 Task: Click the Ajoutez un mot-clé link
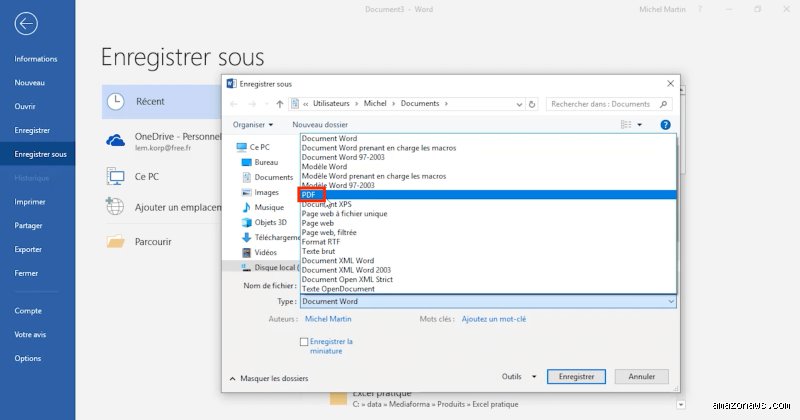pos(494,319)
